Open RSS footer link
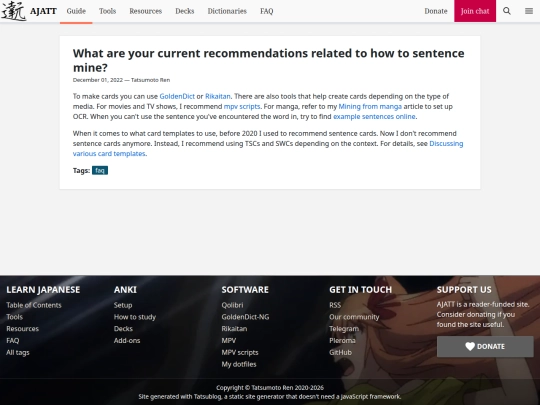 click(335, 305)
